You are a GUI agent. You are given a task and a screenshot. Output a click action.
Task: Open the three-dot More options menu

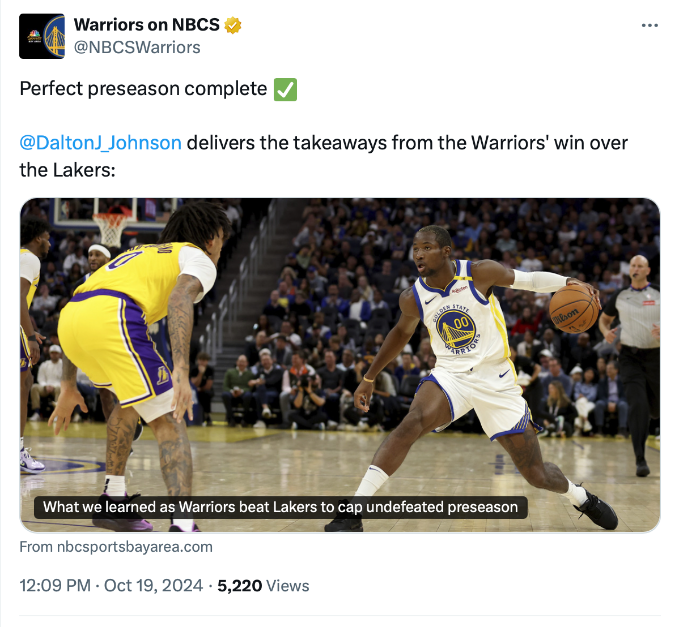point(651,25)
